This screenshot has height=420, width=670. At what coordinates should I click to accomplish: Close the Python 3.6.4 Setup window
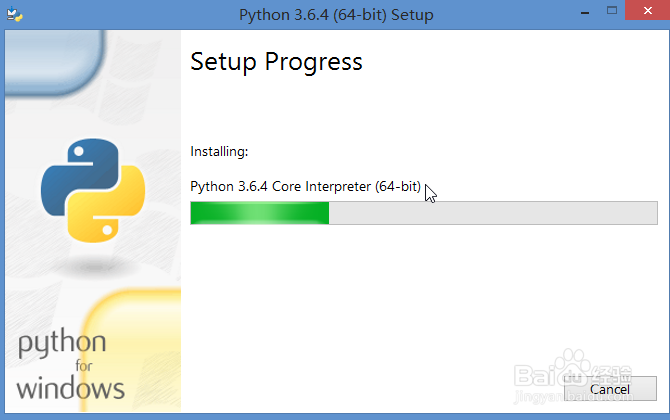tap(647, 10)
